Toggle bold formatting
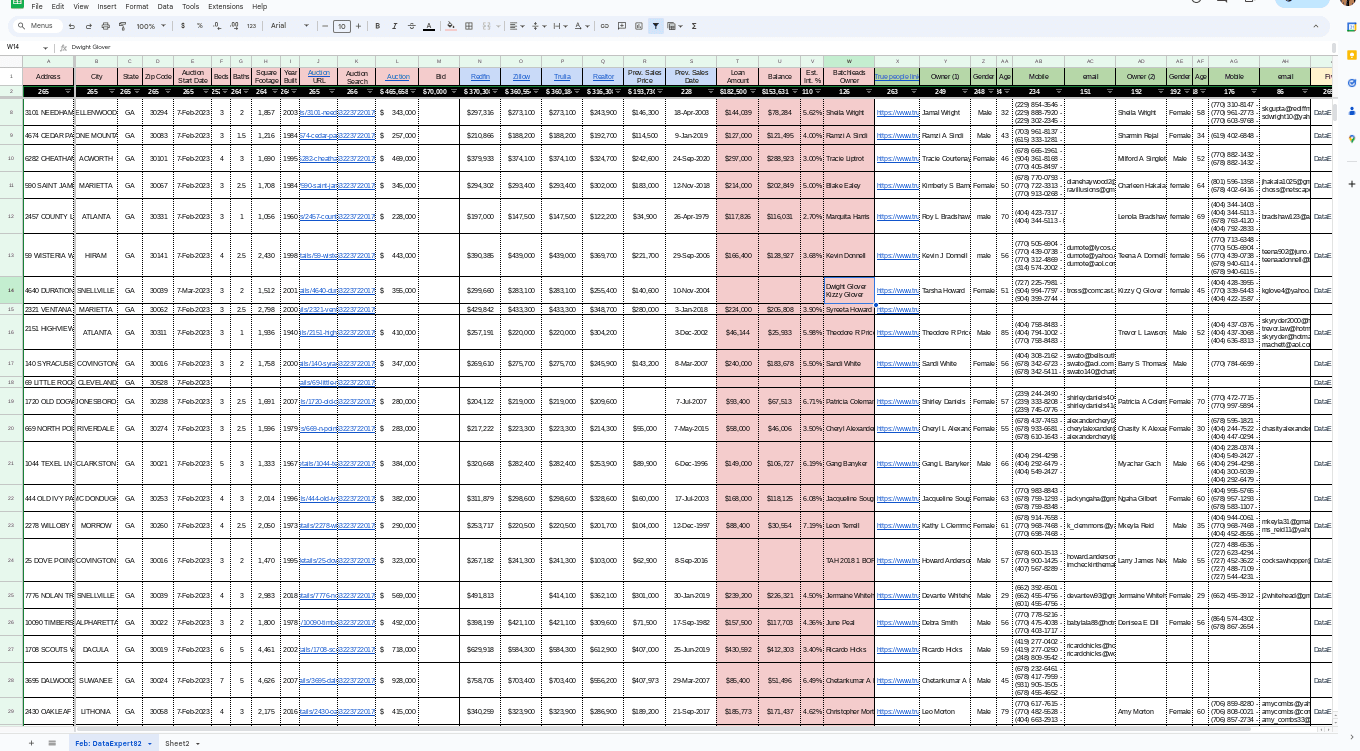Viewport: 1360px width, 751px height. [x=378, y=26]
